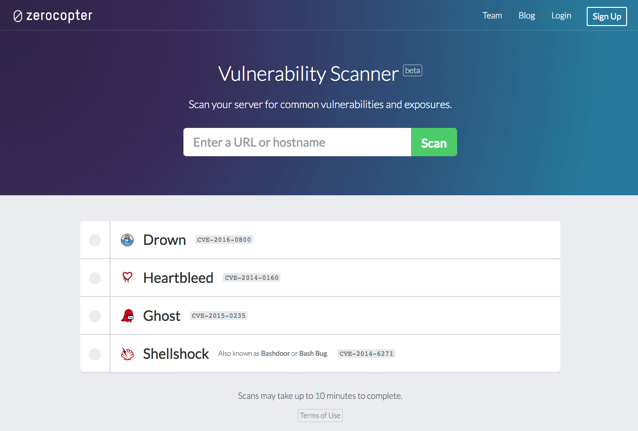Toggle the Heartbleed status circle

(95, 278)
